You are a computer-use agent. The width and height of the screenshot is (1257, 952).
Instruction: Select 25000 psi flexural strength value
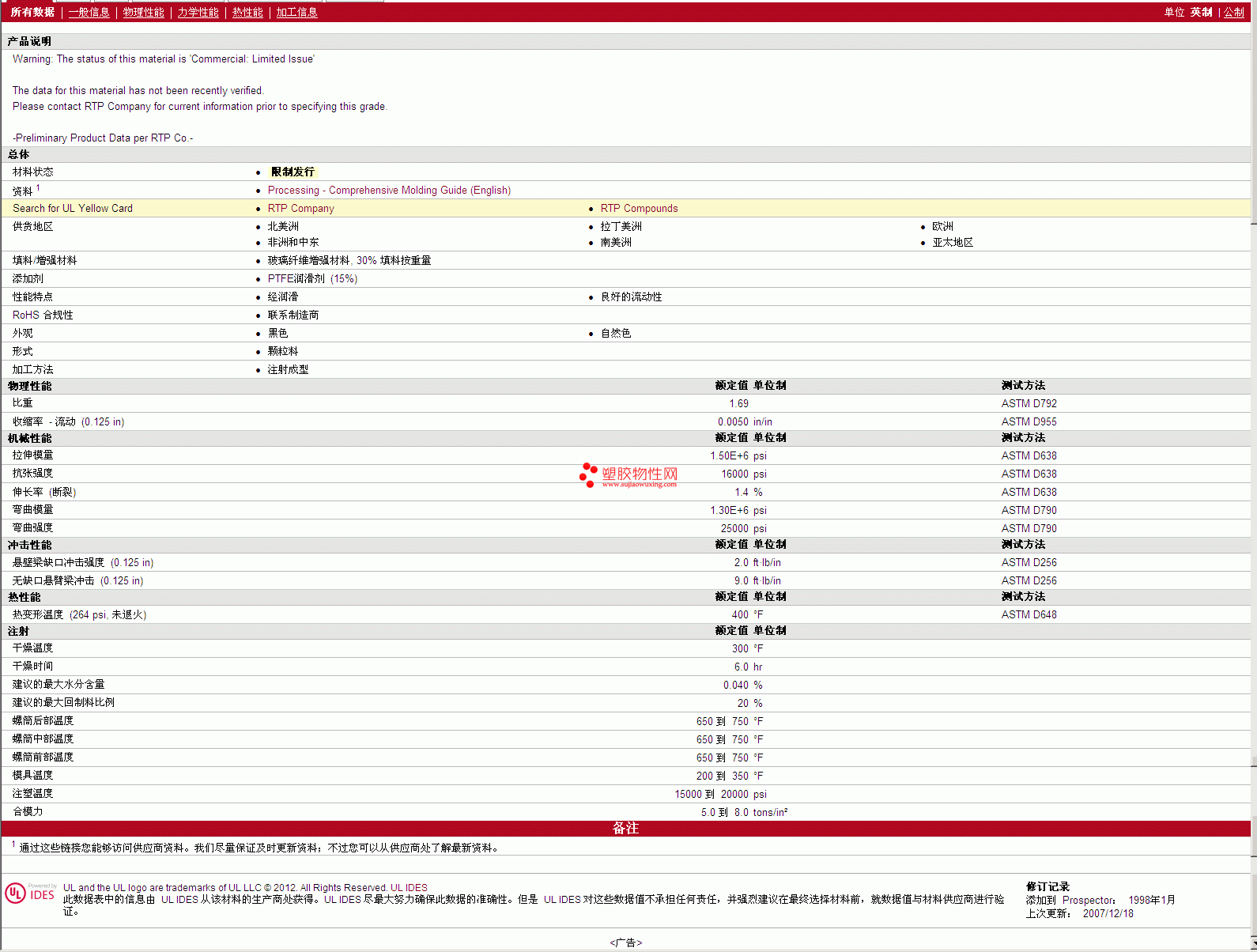(743, 529)
